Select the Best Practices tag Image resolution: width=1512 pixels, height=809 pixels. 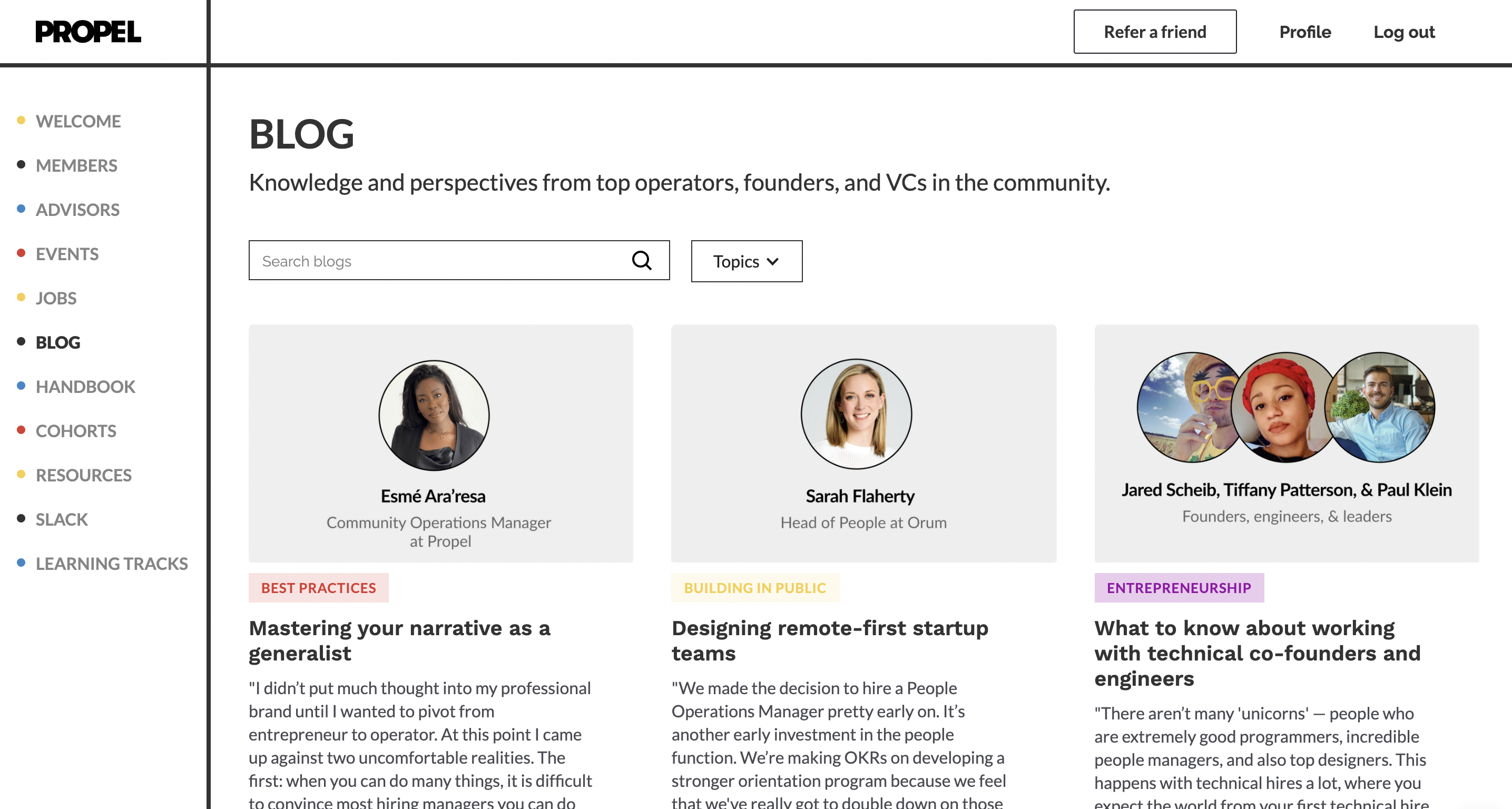(x=319, y=588)
